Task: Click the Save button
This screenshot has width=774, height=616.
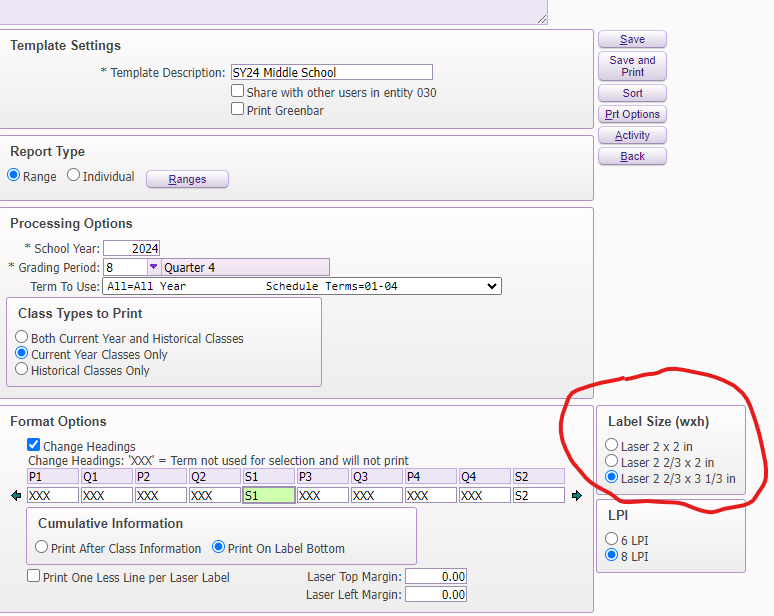Action: click(632, 39)
